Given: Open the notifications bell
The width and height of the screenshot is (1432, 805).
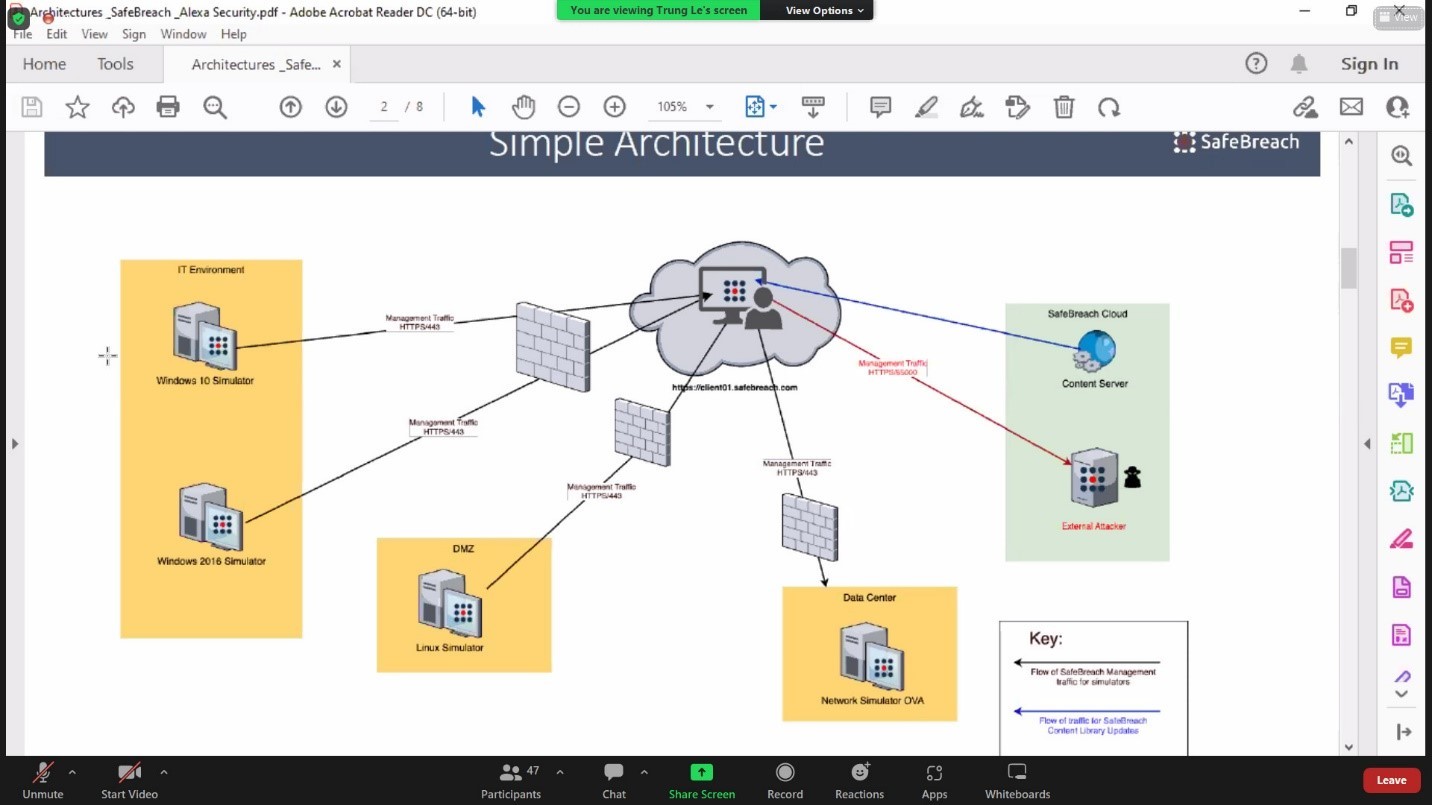Looking at the screenshot, I should (1299, 64).
